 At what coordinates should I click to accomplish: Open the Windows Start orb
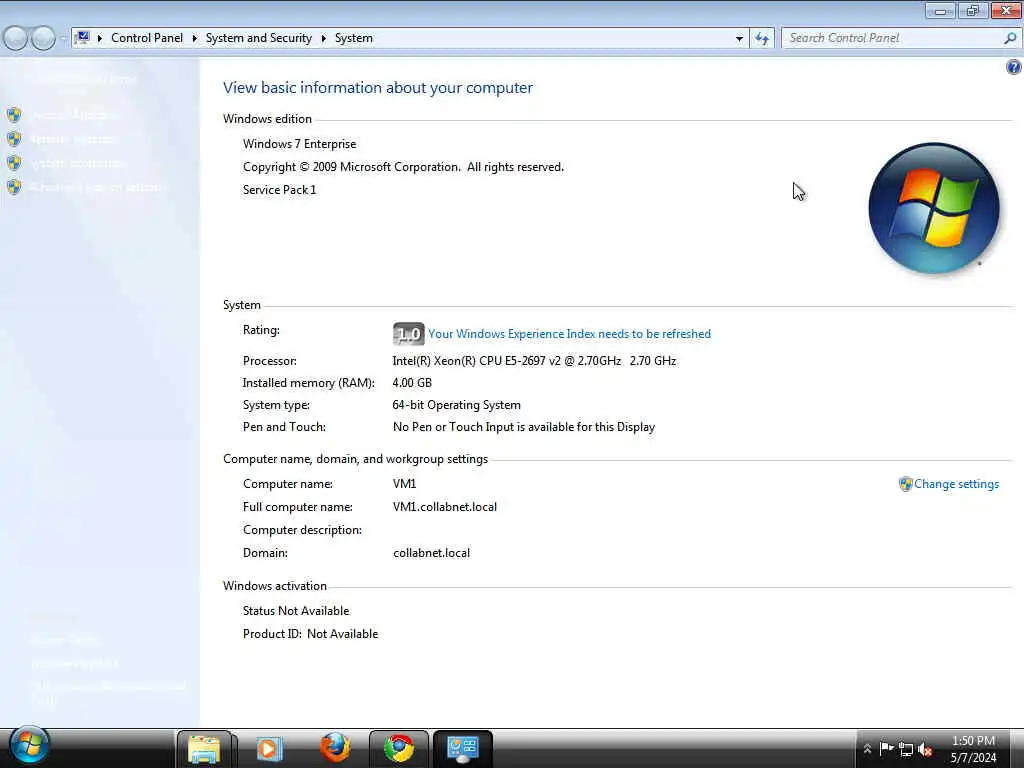tap(29, 746)
